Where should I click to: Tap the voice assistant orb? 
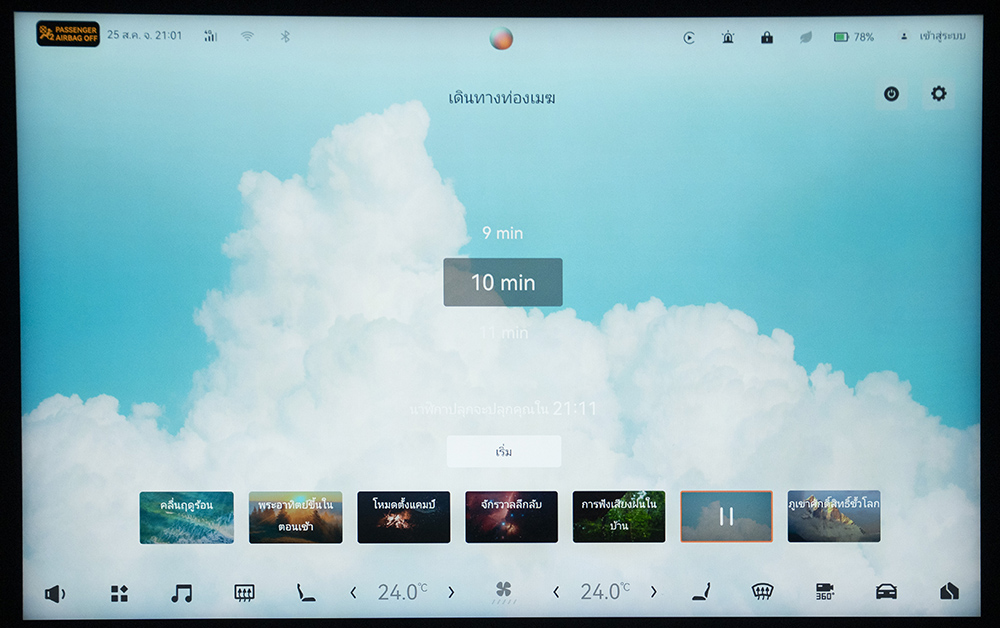click(501, 38)
